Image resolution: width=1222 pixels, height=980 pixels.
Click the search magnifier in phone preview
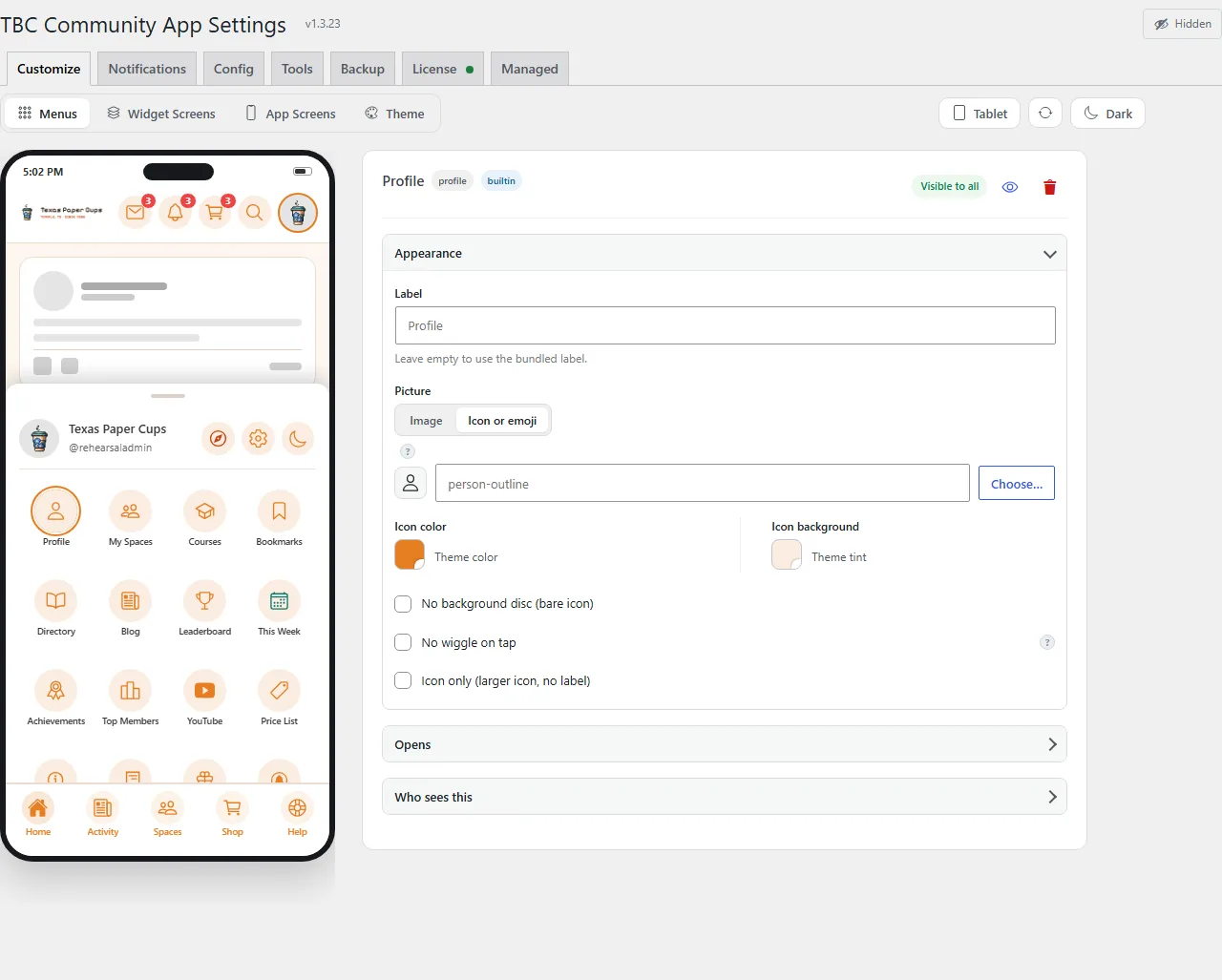254,212
